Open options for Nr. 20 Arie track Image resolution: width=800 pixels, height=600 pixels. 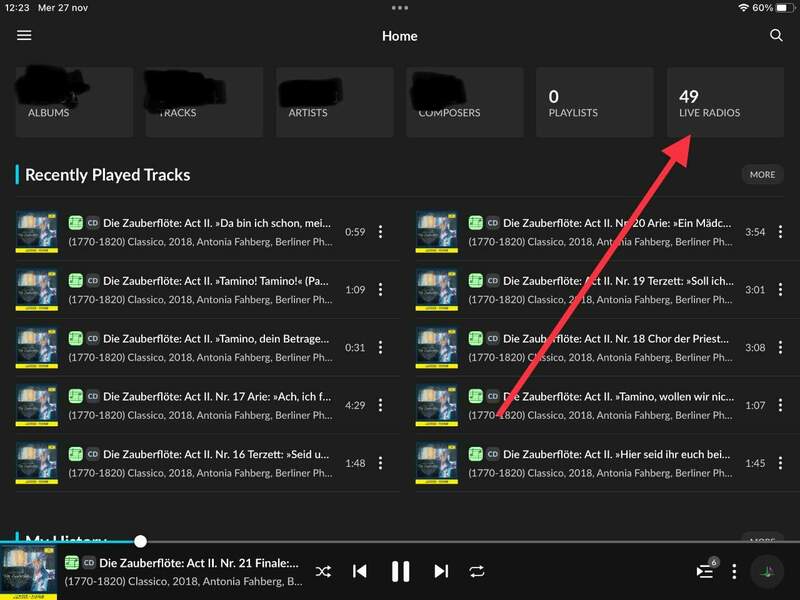pos(780,232)
